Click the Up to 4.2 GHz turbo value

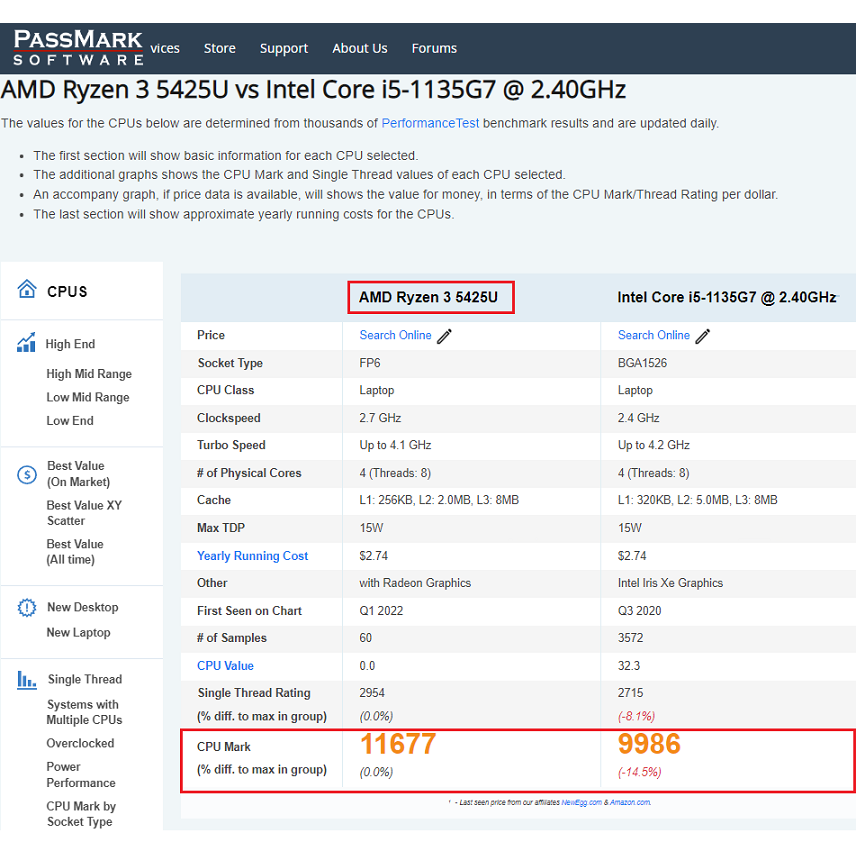pos(653,445)
